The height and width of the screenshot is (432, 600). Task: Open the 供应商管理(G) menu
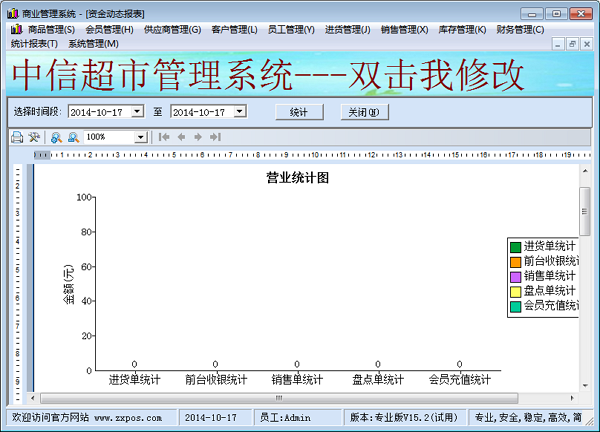172,29
